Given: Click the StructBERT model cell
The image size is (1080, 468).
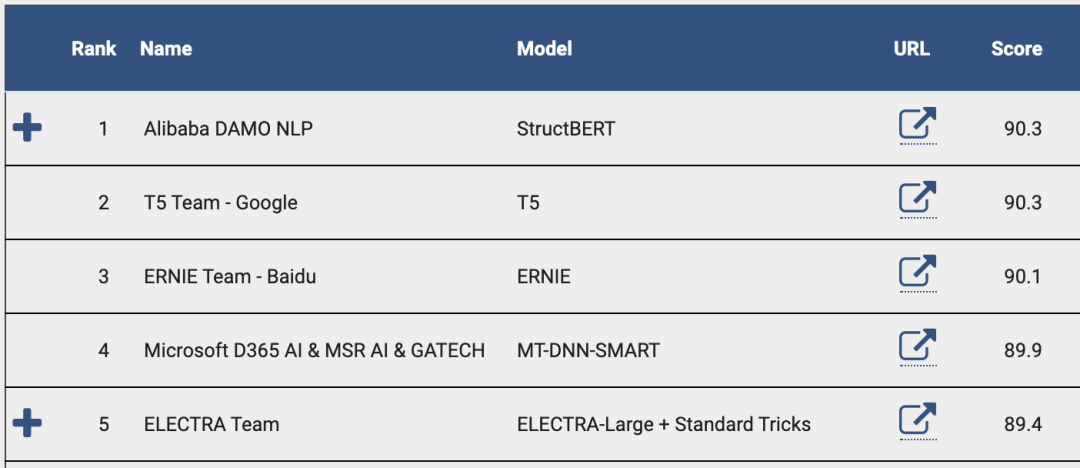Looking at the screenshot, I should [566, 129].
